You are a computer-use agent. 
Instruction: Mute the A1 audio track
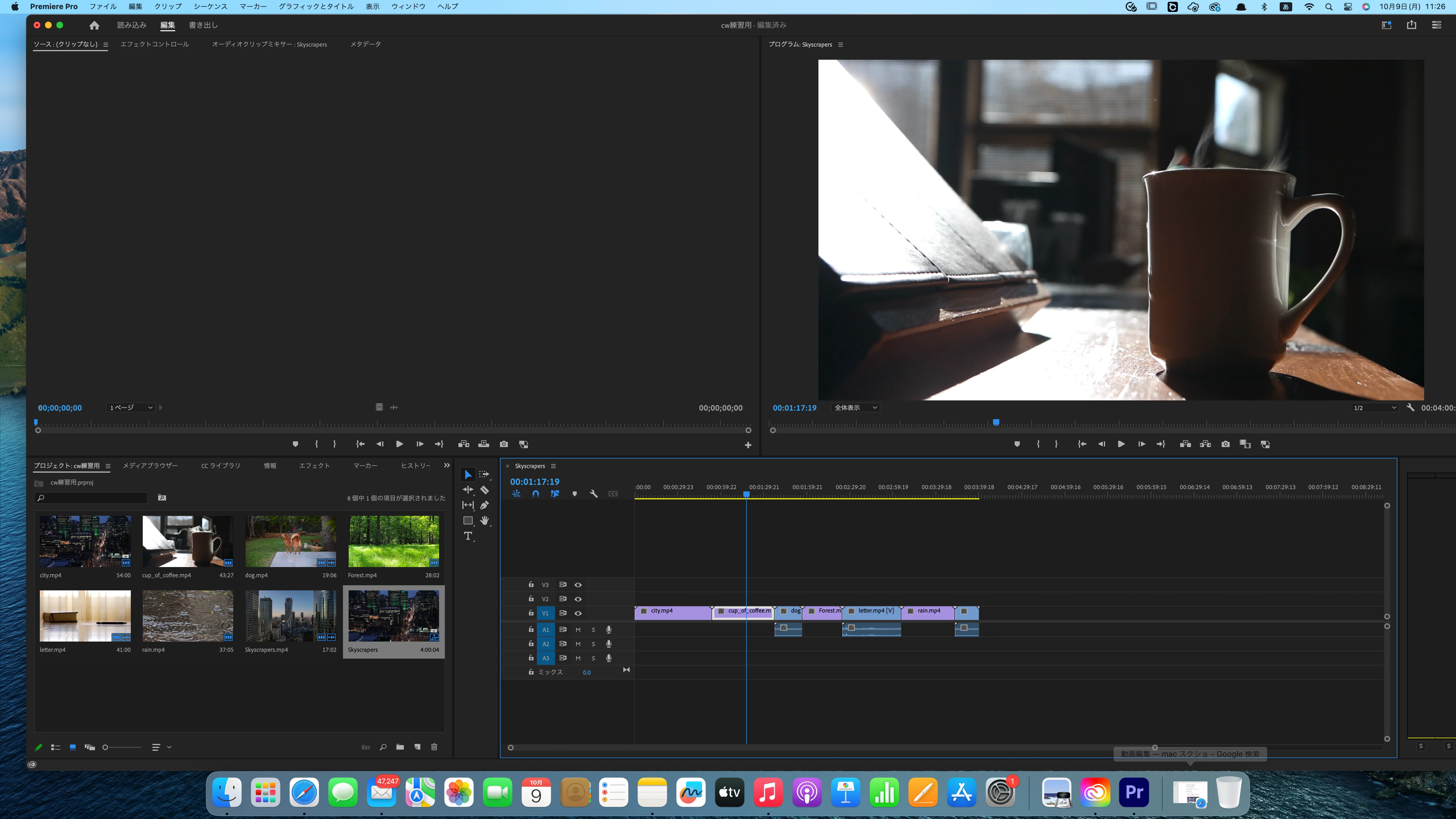[x=578, y=630]
